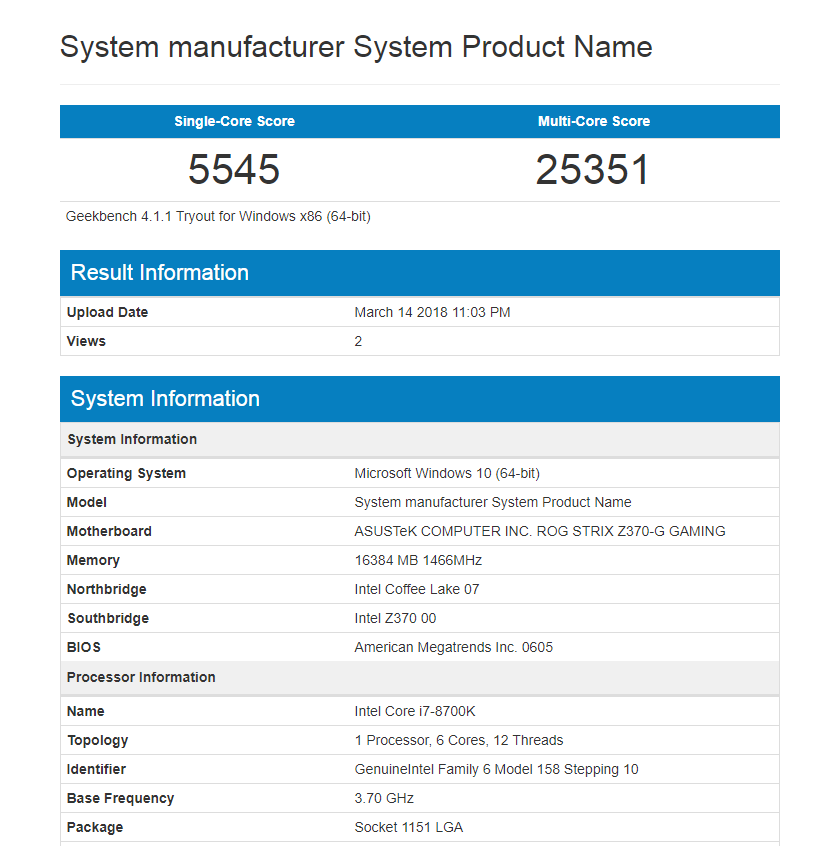Select the views count value 2
833x846 pixels.
(x=358, y=342)
